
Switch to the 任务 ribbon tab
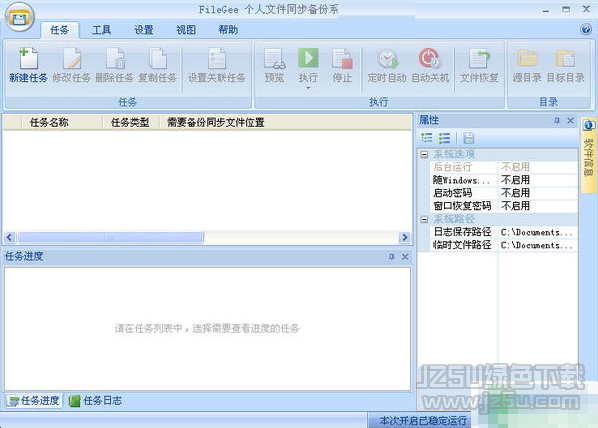(x=59, y=30)
